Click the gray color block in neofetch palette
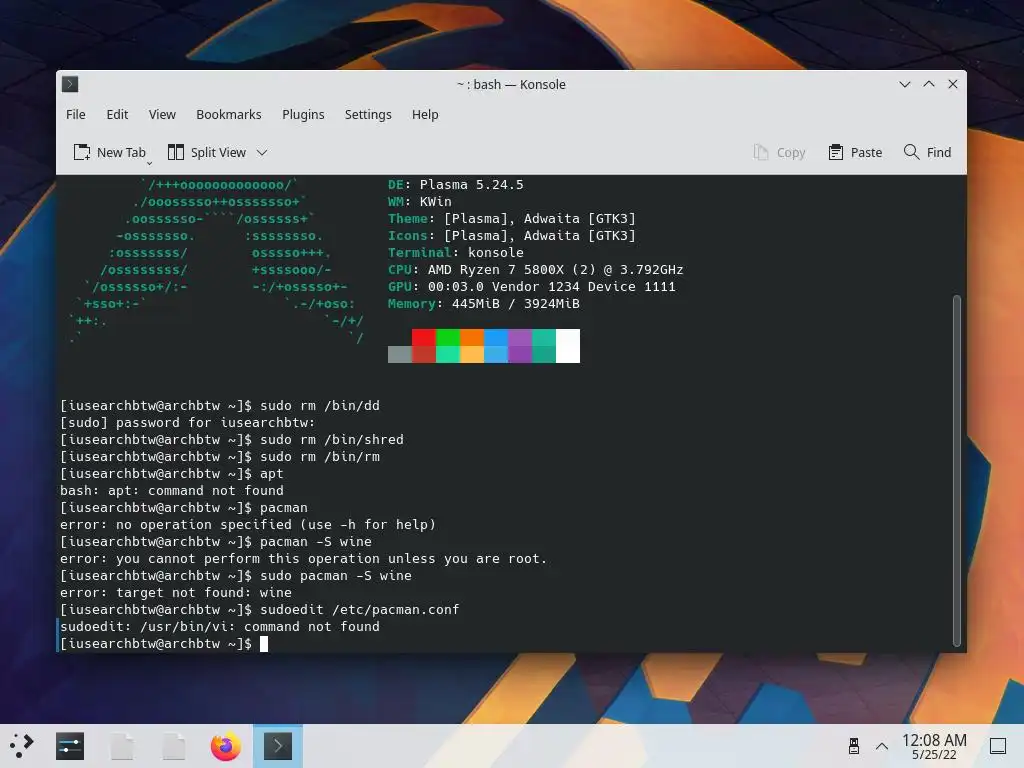Viewport: 1024px width, 768px height. [400, 355]
